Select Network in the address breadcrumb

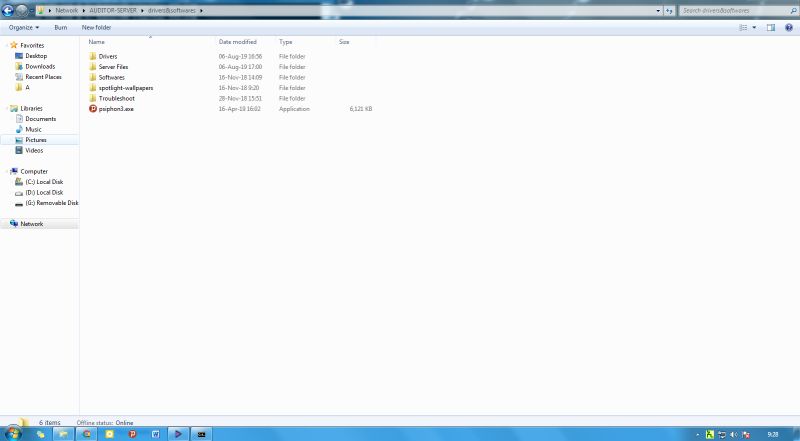point(67,10)
